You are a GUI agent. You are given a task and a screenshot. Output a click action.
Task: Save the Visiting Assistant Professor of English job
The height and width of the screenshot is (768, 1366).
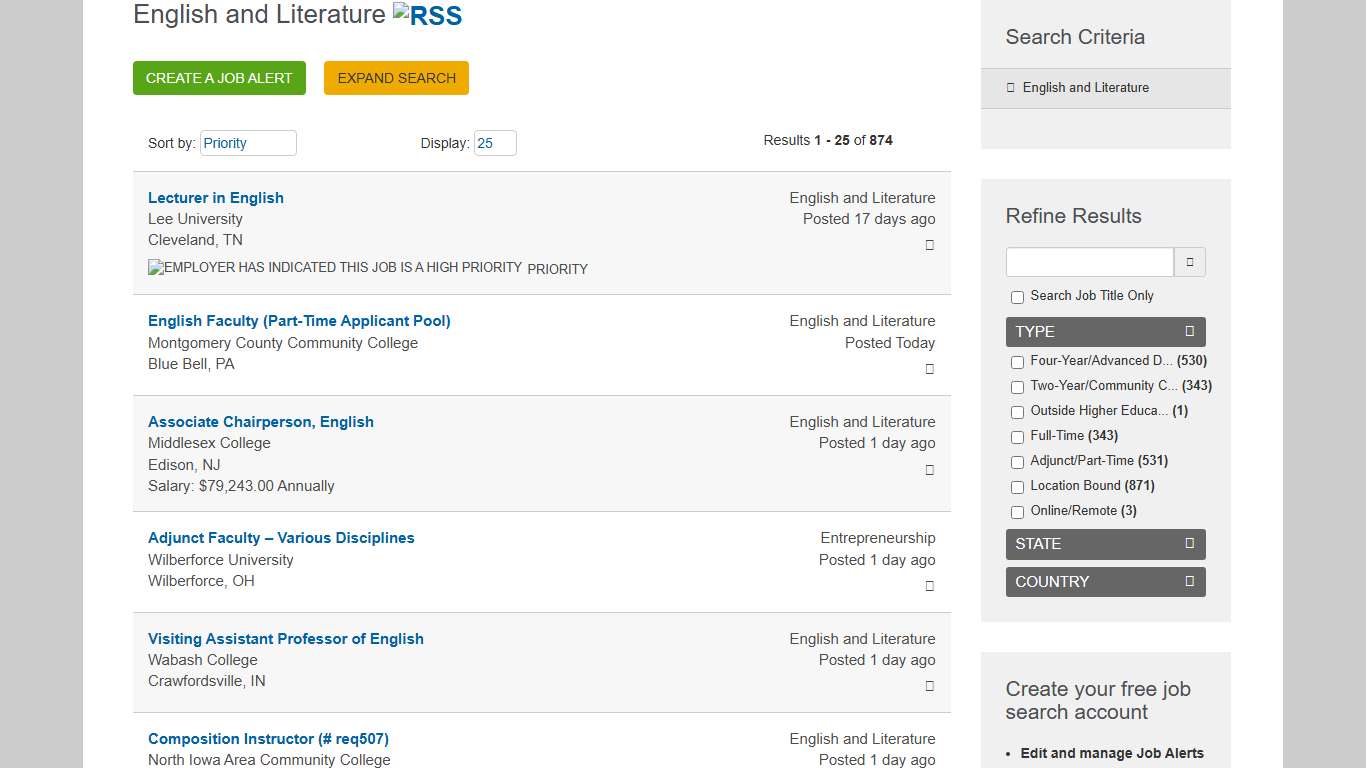pyautogui.click(x=929, y=686)
